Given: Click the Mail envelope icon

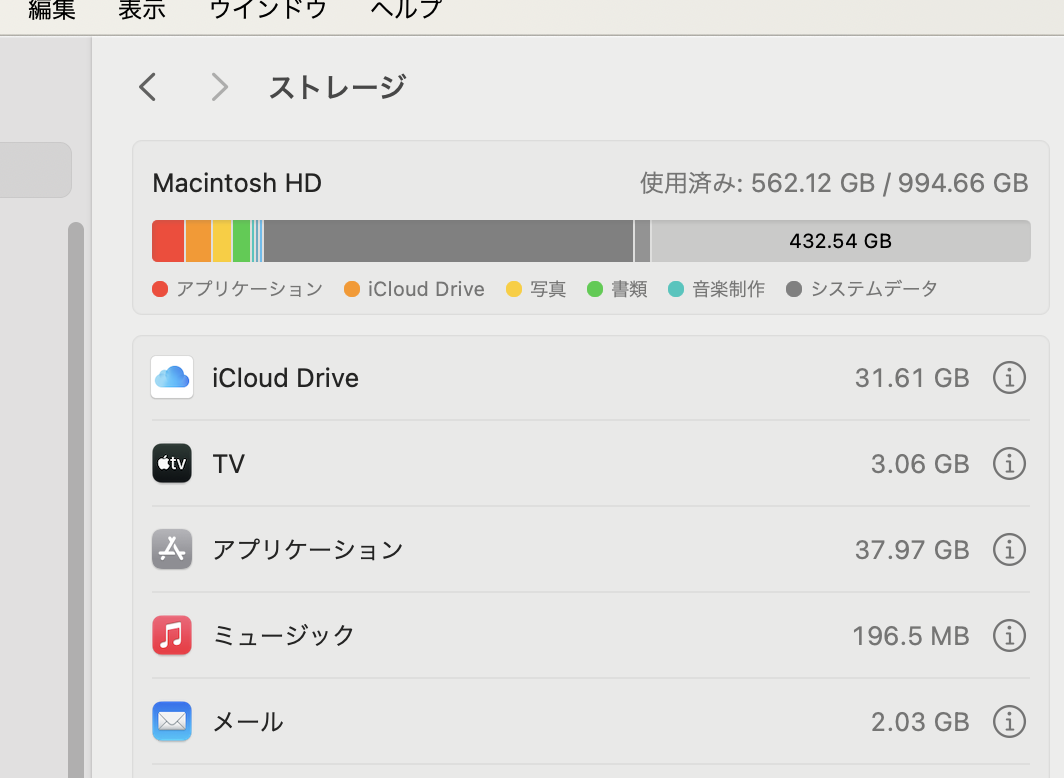Looking at the screenshot, I should pyautogui.click(x=172, y=721).
